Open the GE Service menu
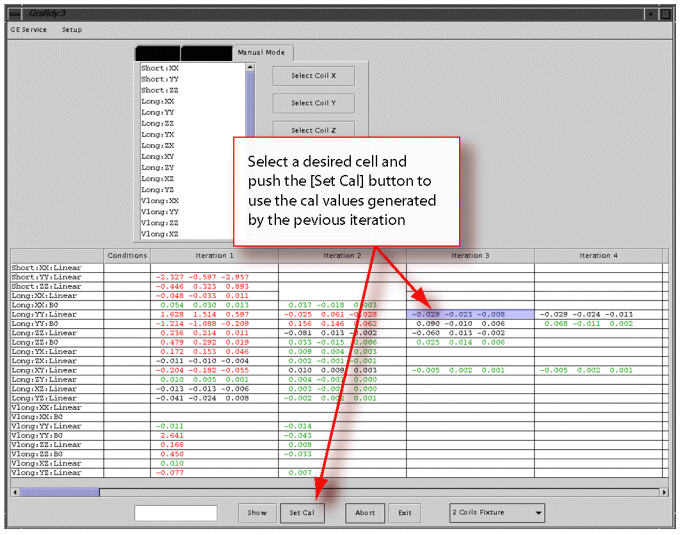 tap(28, 30)
